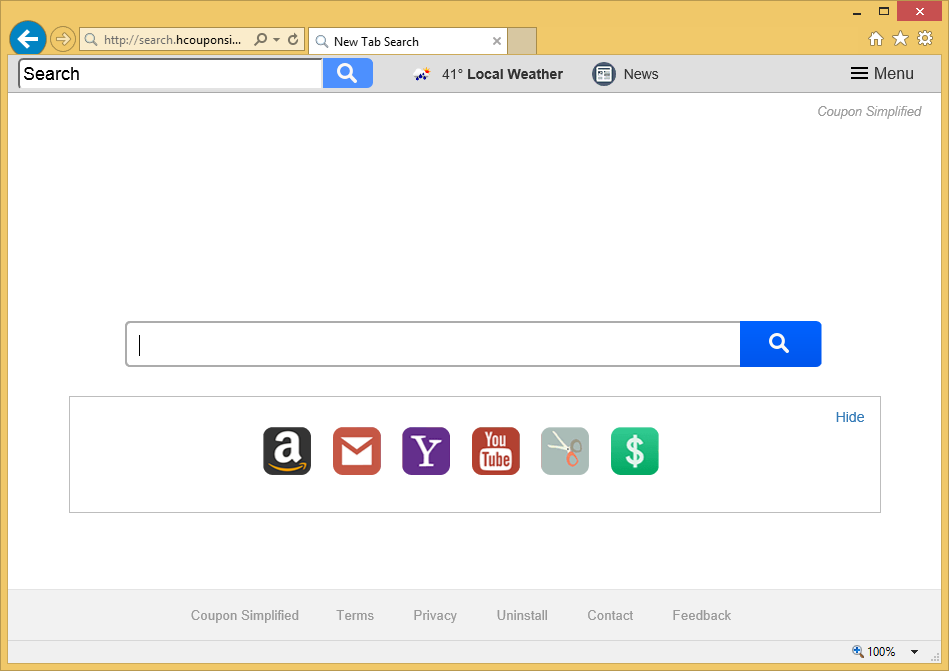Image resolution: width=949 pixels, height=671 pixels.
Task: Click the Coupon Simplified top-right label
Action: [869, 111]
